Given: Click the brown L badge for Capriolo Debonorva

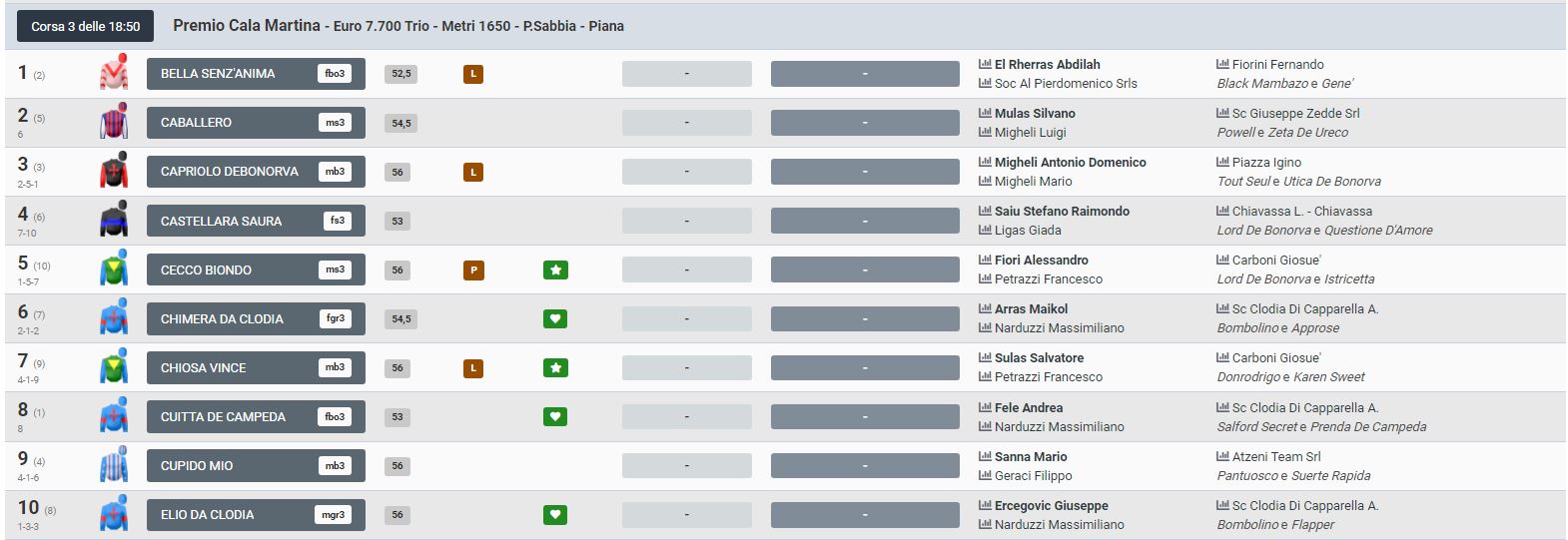Looking at the screenshot, I should tap(473, 172).
